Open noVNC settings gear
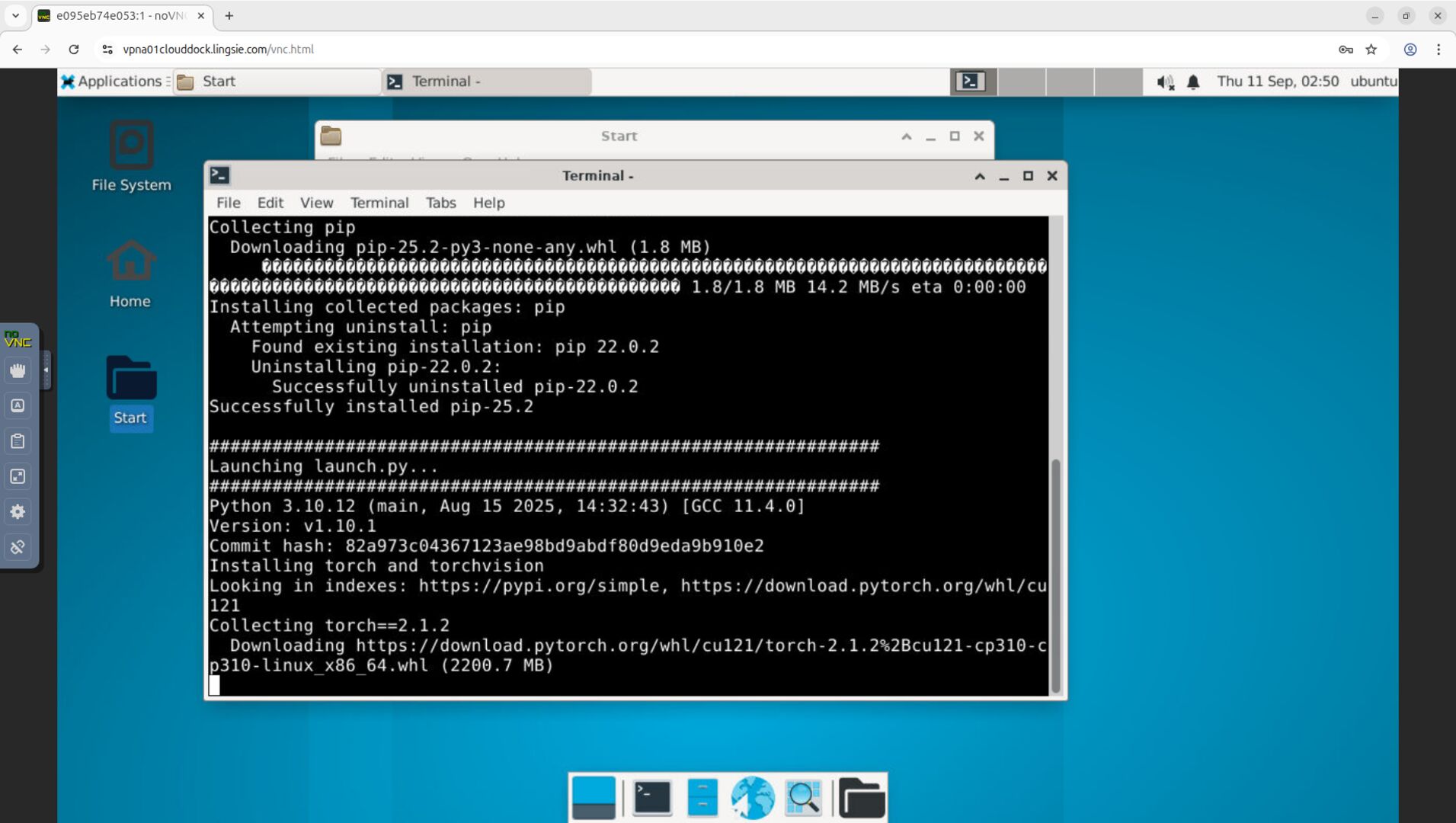 click(x=18, y=511)
